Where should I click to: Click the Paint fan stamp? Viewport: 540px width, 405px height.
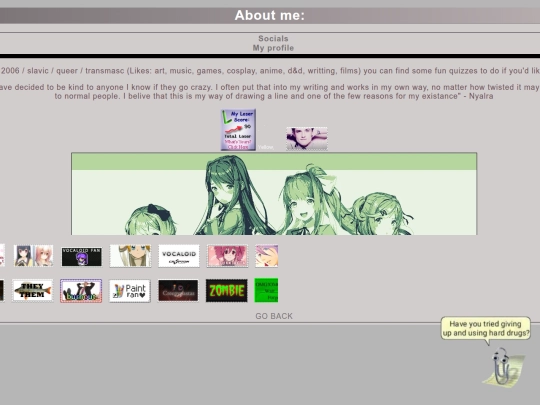(x=130, y=291)
